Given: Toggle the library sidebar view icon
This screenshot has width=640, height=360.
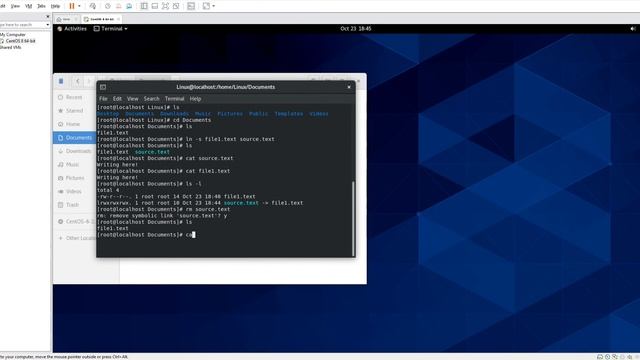Looking at the screenshot, I should pos(144,6).
